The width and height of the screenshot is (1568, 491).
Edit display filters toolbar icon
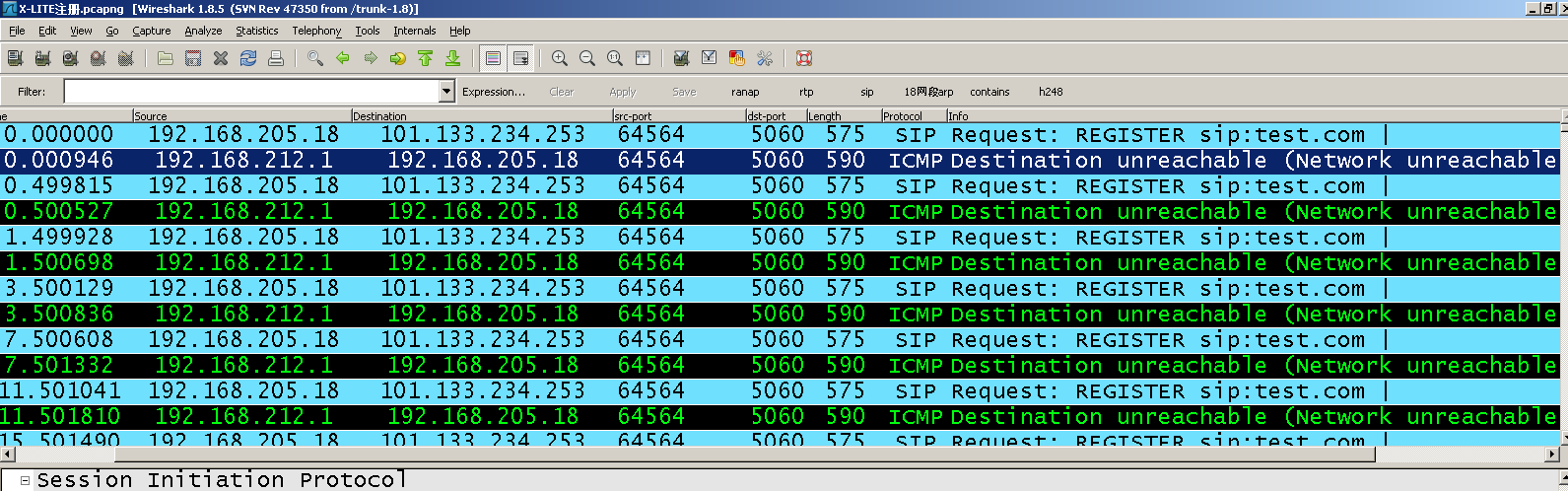point(709,59)
